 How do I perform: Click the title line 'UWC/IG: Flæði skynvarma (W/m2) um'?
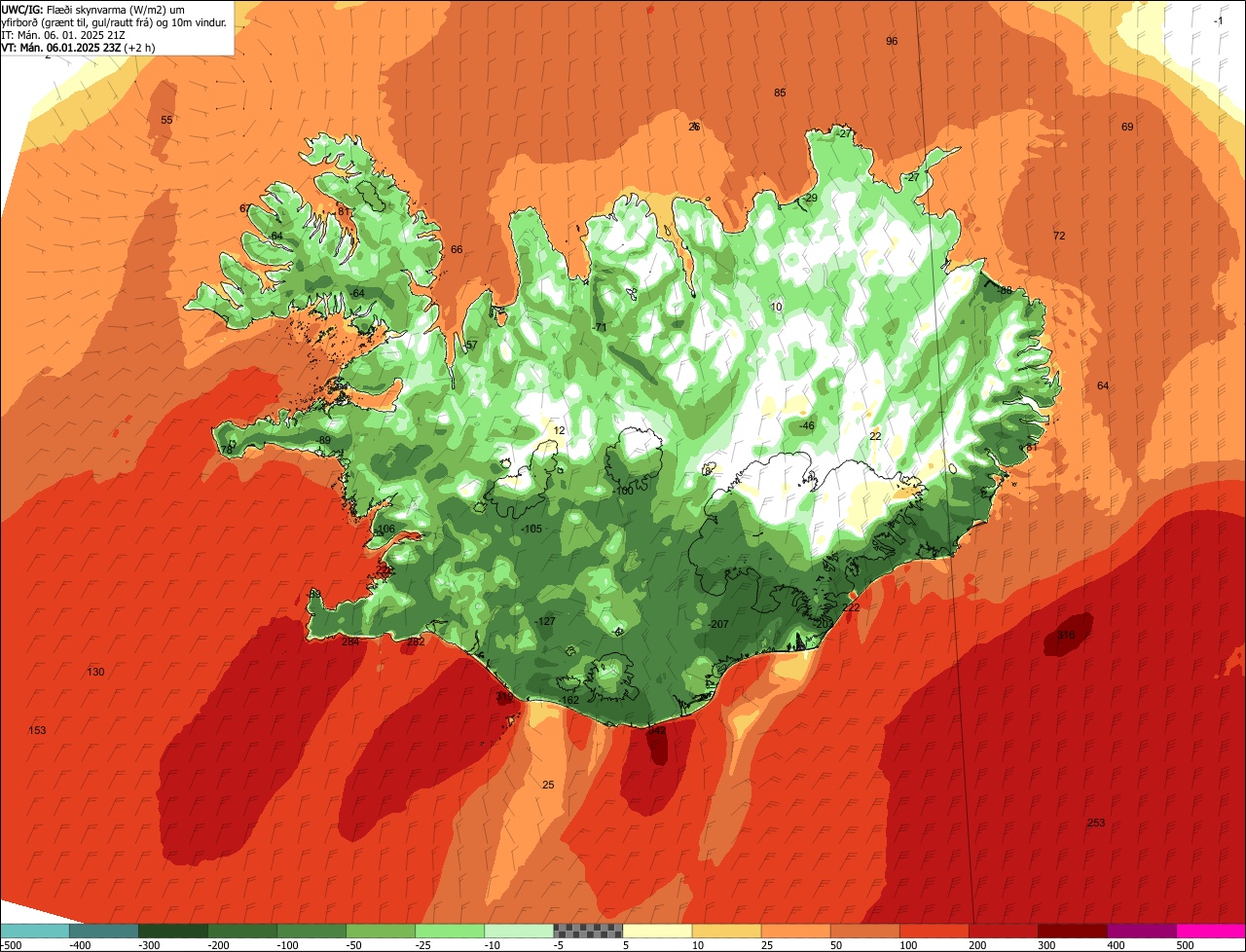(93, 9)
